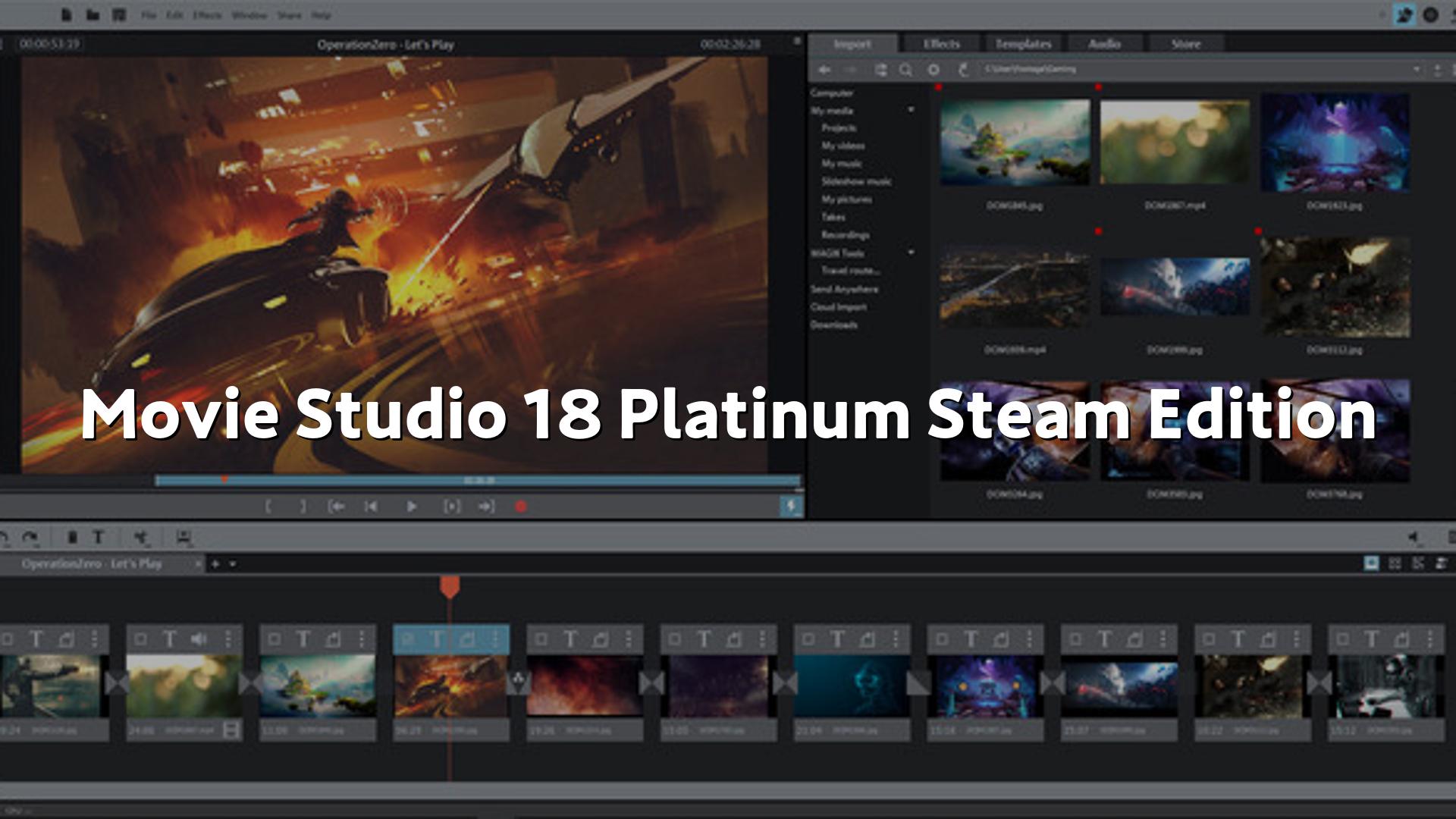Redo the last edit in the timeline toolbar
Image resolution: width=1456 pixels, height=819 pixels.
click(30, 538)
